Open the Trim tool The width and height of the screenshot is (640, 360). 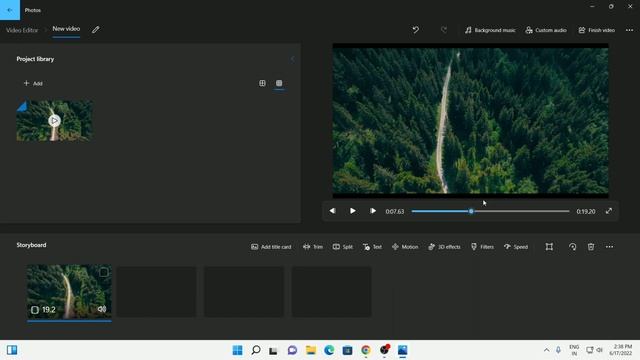tap(313, 247)
